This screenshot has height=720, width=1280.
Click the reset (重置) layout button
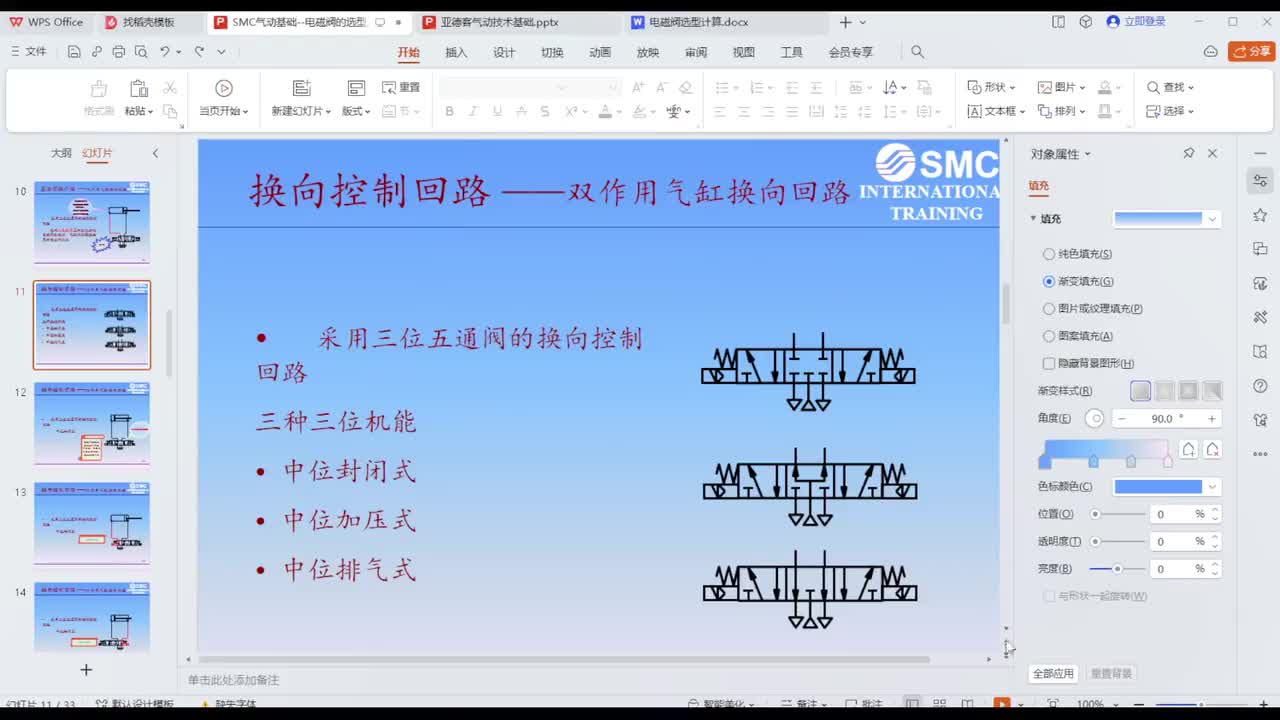(x=402, y=87)
